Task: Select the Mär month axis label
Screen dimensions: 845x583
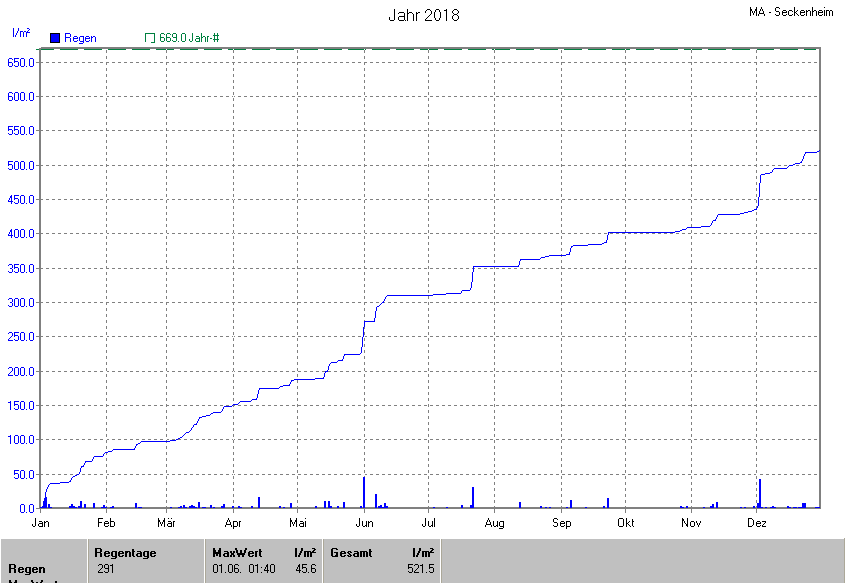Action: [167, 523]
